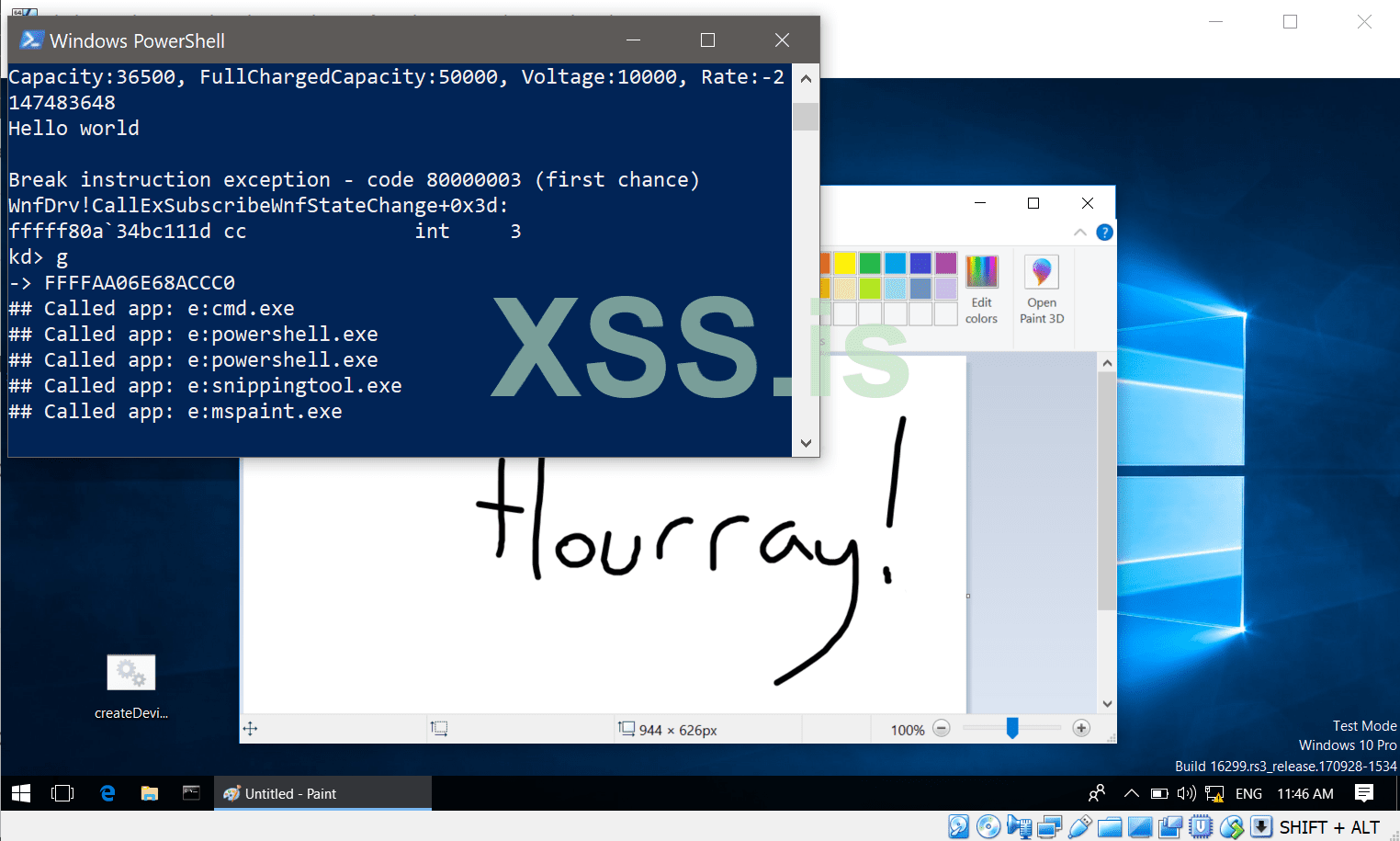Select the indigo color swatch in Paint
Viewport: 1400px width, 841px height.
click(920, 264)
